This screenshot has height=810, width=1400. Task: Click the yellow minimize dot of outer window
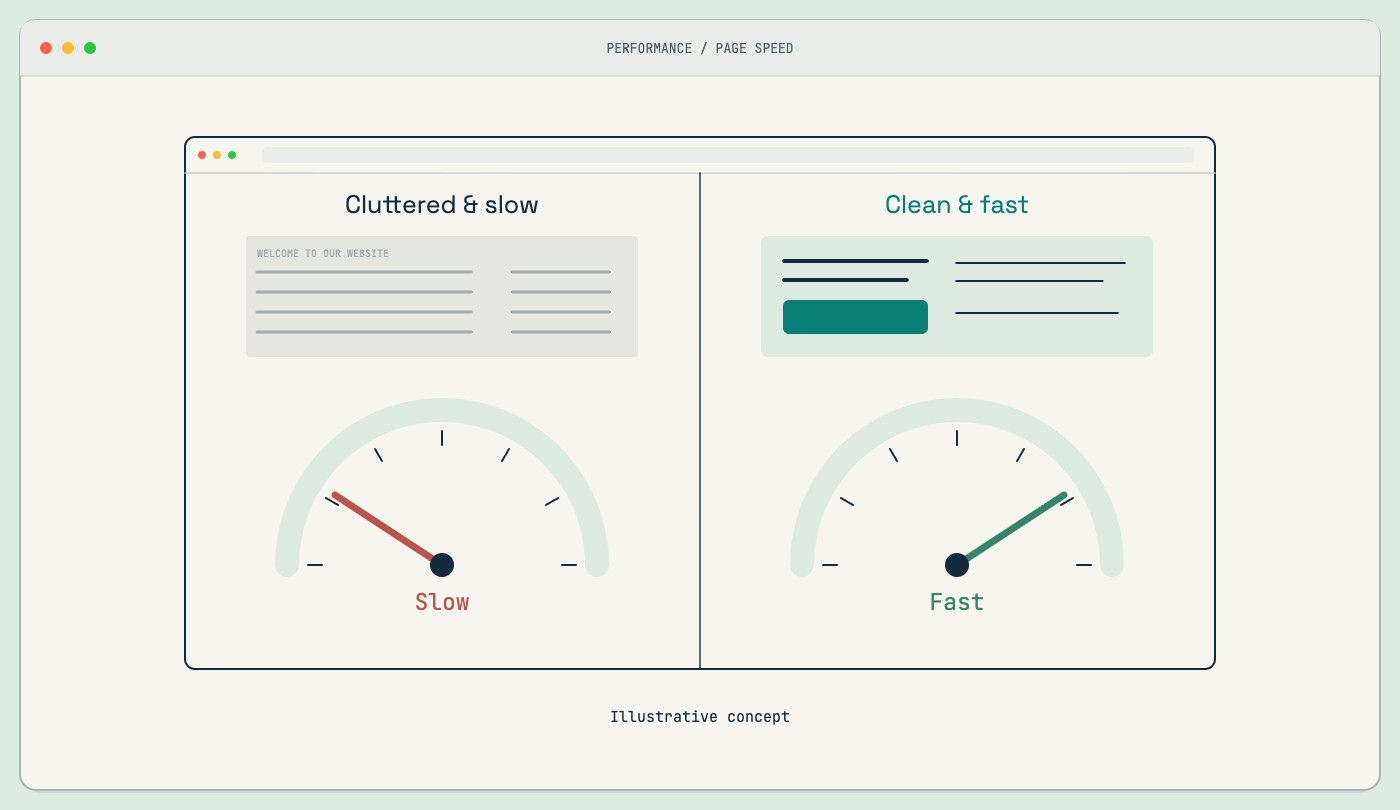pyautogui.click(x=68, y=48)
